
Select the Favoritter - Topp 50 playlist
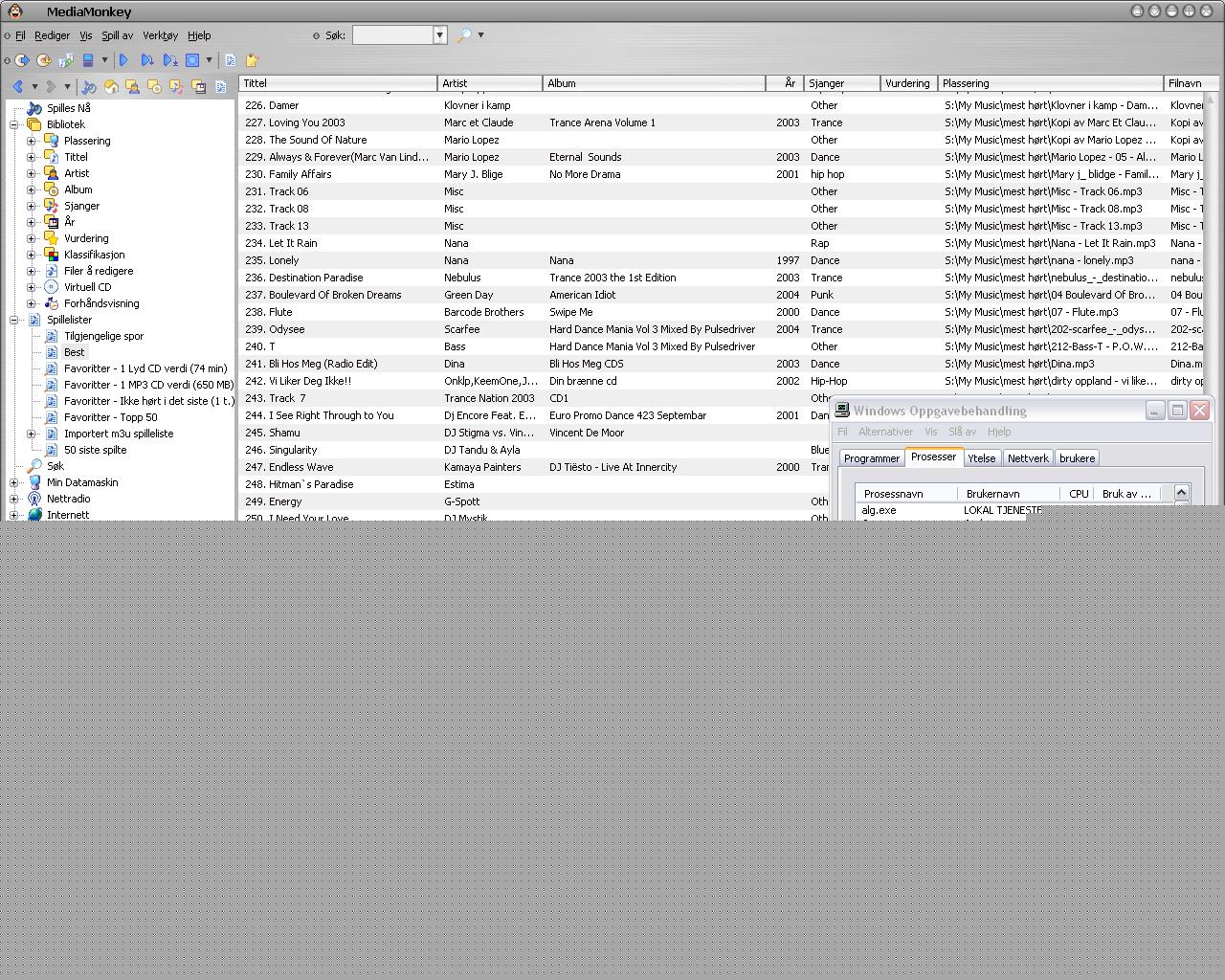110,417
